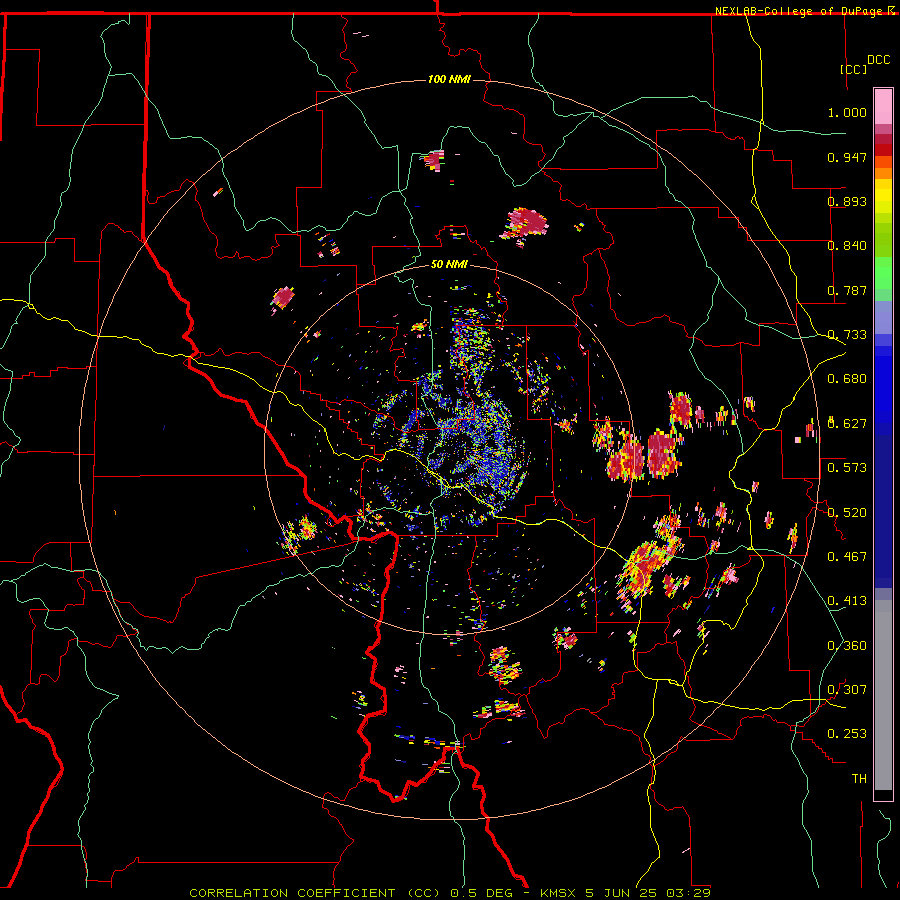Viewport: 900px width, 900px height.
Task: Click the Correlation Coefficient KMSX caption
Action: tap(450, 893)
